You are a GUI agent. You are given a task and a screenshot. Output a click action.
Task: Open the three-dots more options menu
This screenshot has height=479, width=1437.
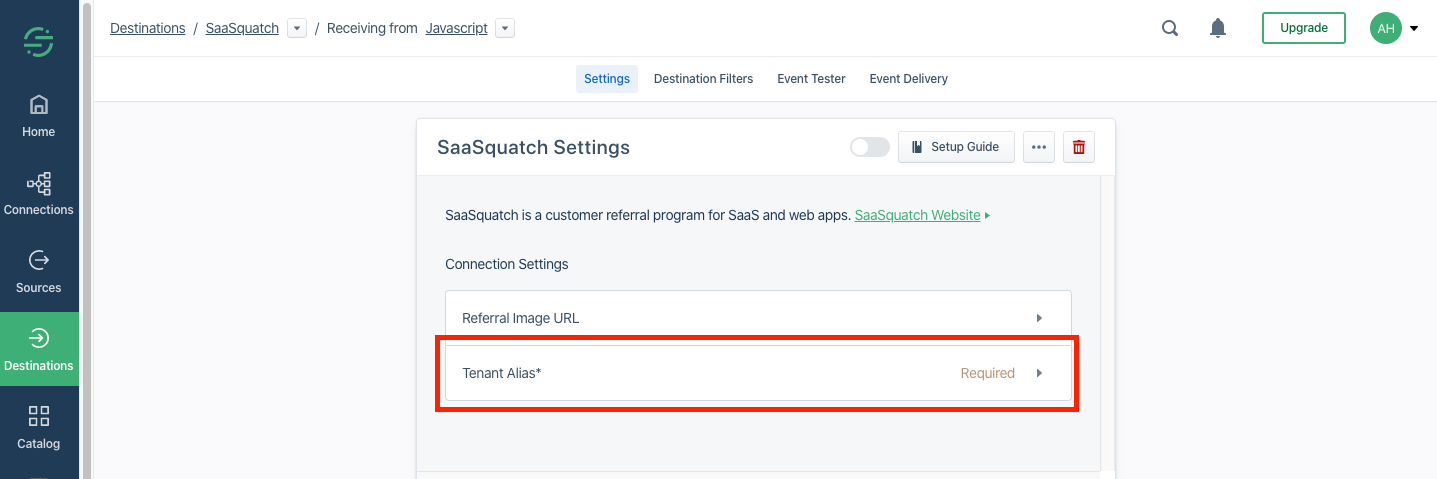click(1039, 147)
